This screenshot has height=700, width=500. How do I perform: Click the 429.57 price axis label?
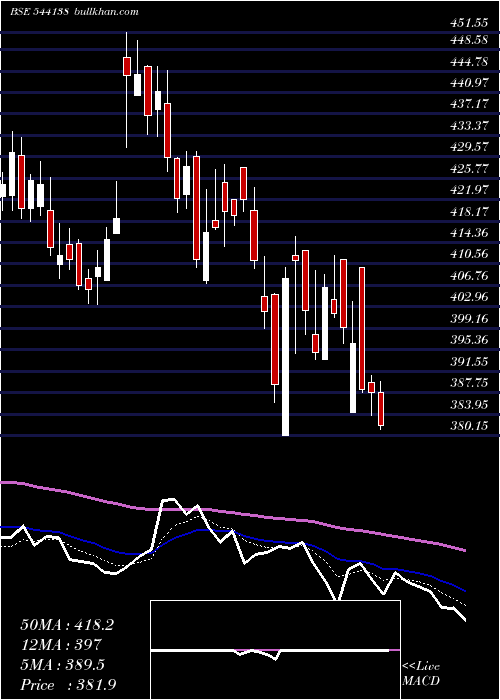468,147
